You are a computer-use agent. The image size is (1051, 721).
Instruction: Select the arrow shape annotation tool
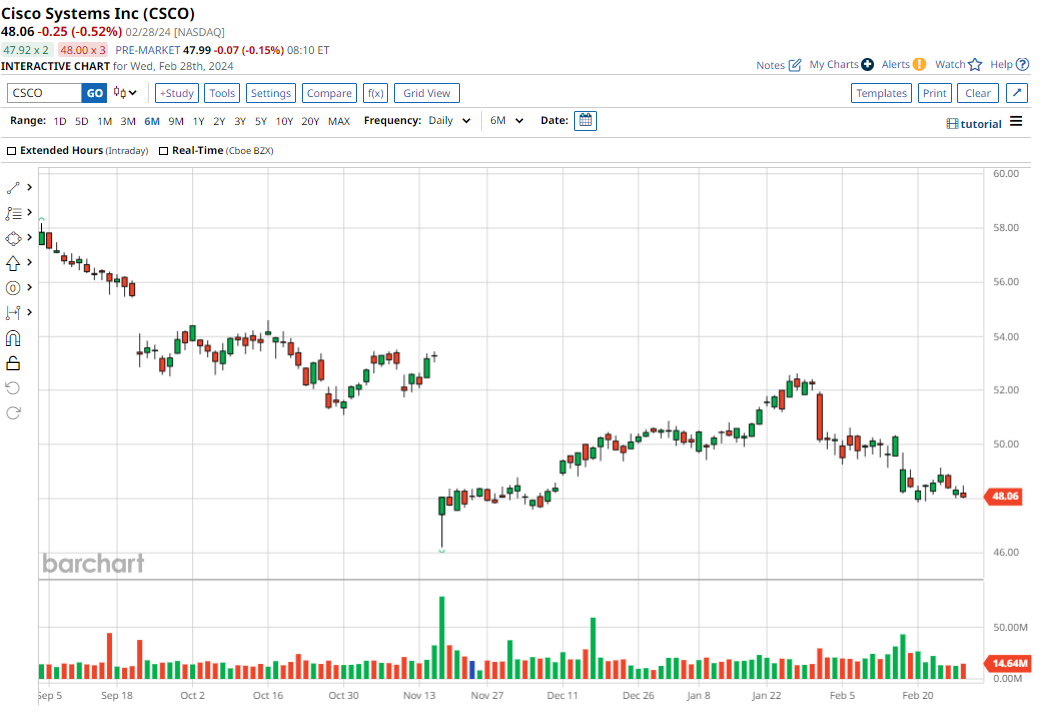click(14, 263)
